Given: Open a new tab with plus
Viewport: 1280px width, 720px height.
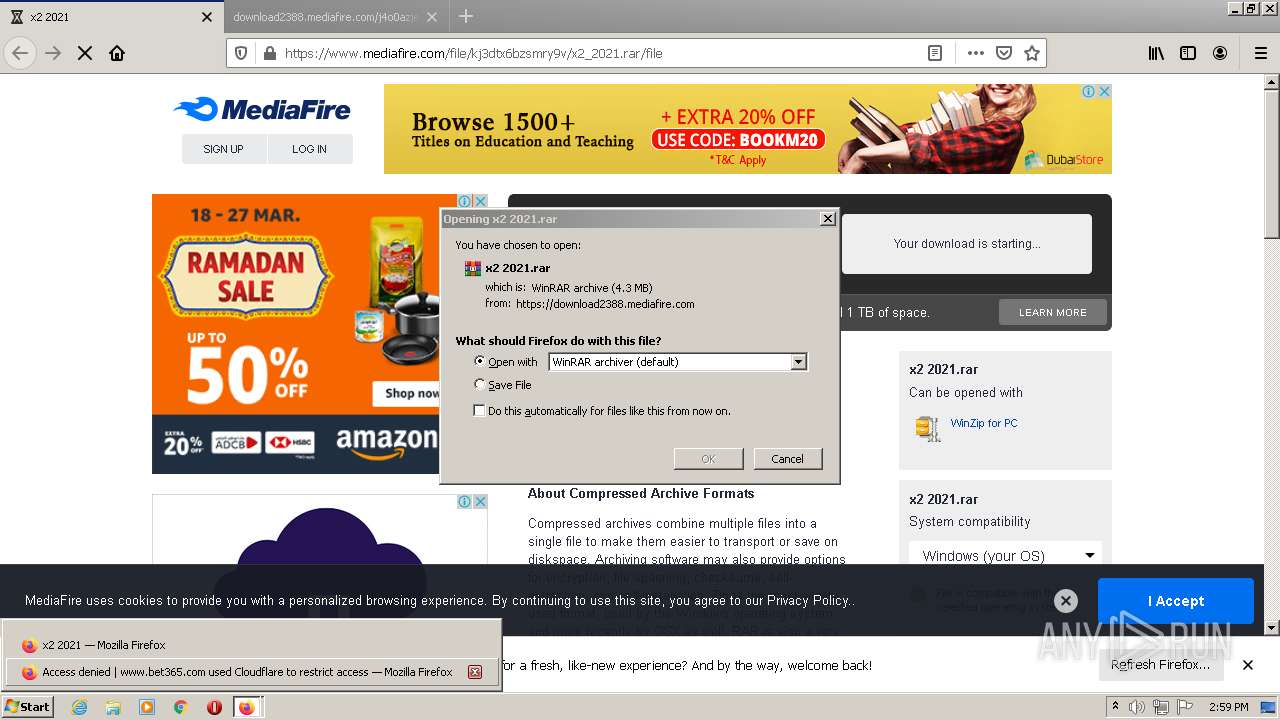Looking at the screenshot, I should pos(466,16).
